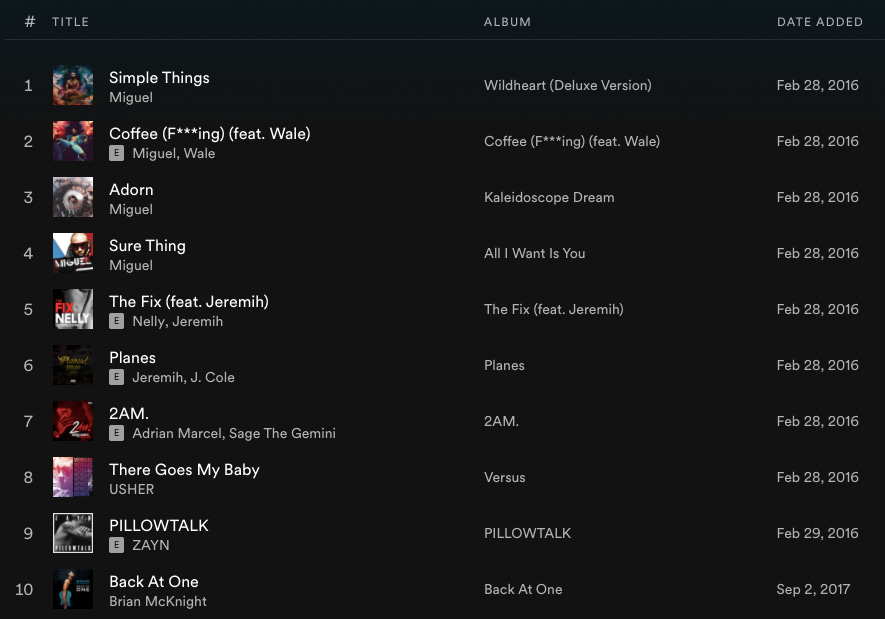The width and height of the screenshot is (885, 619).
Task: Select the Sure Thing track title
Action: 147,246
